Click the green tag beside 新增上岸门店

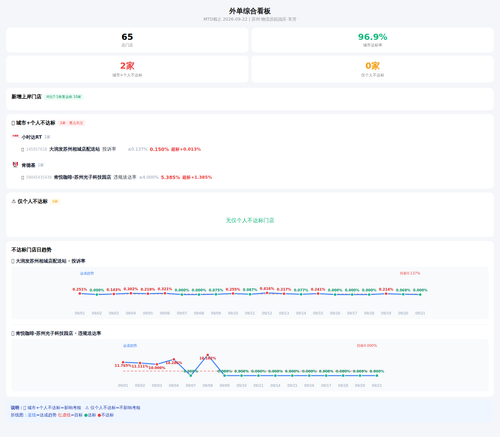pyautogui.click(x=63, y=97)
